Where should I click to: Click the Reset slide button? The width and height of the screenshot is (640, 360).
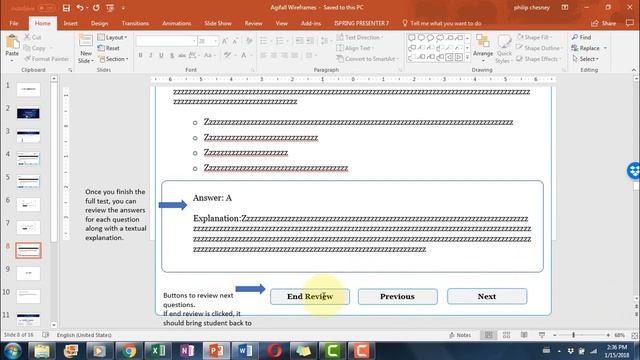click(x=109, y=48)
